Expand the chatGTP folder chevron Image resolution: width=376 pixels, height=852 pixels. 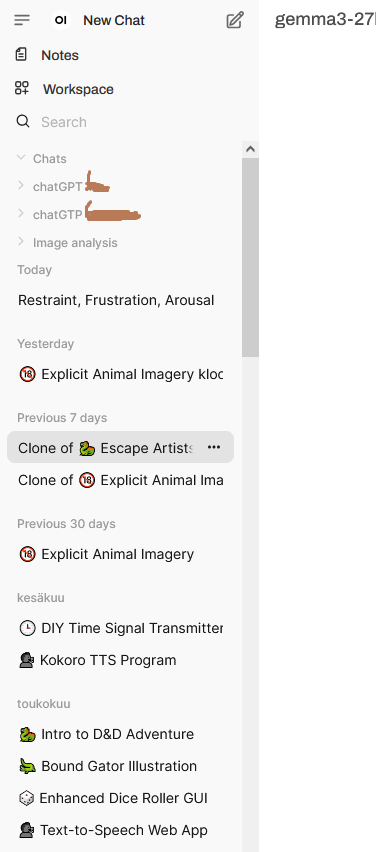pos(21,214)
